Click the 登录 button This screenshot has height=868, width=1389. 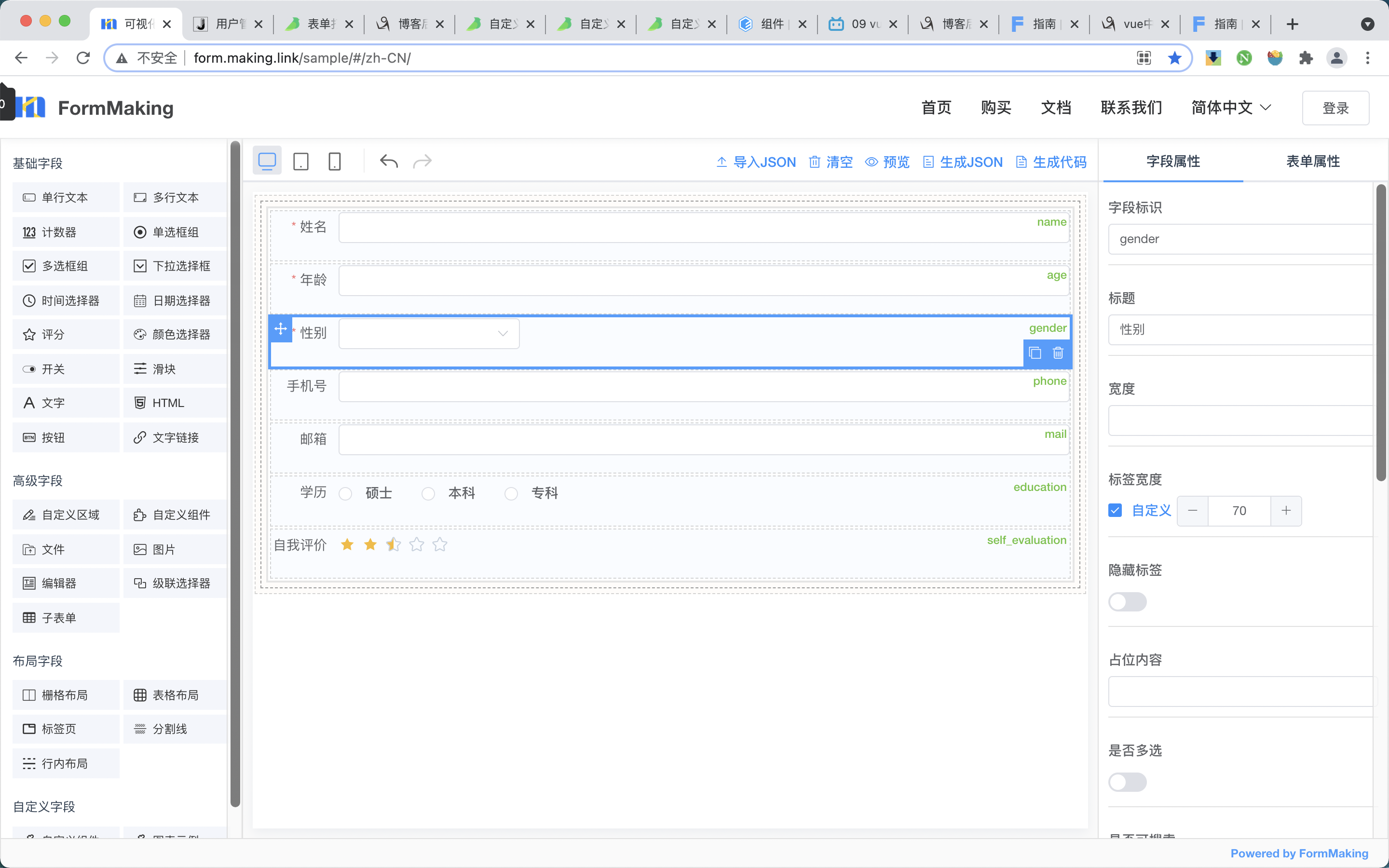click(1335, 108)
